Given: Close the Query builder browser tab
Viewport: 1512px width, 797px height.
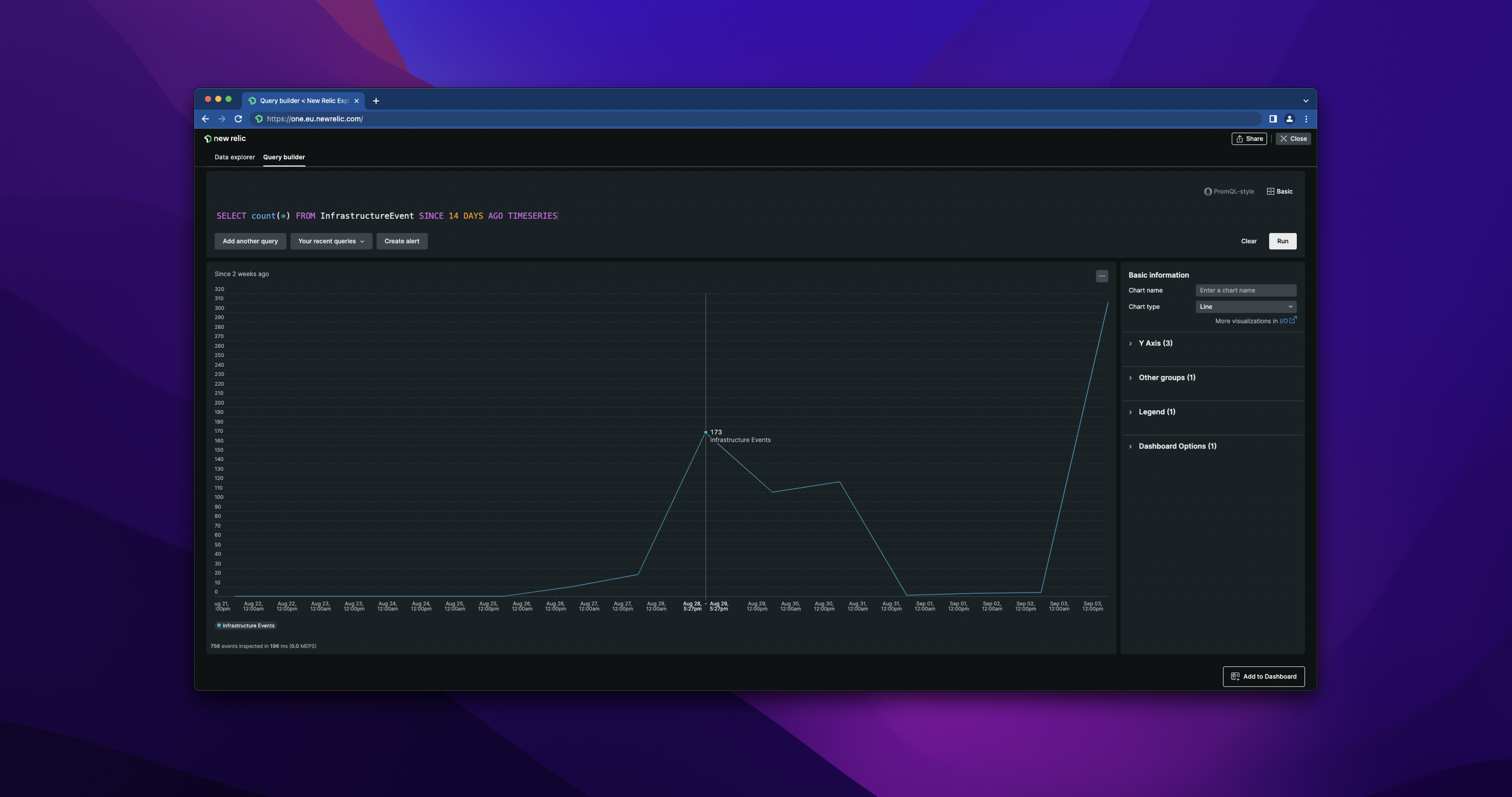Looking at the screenshot, I should coord(356,101).
